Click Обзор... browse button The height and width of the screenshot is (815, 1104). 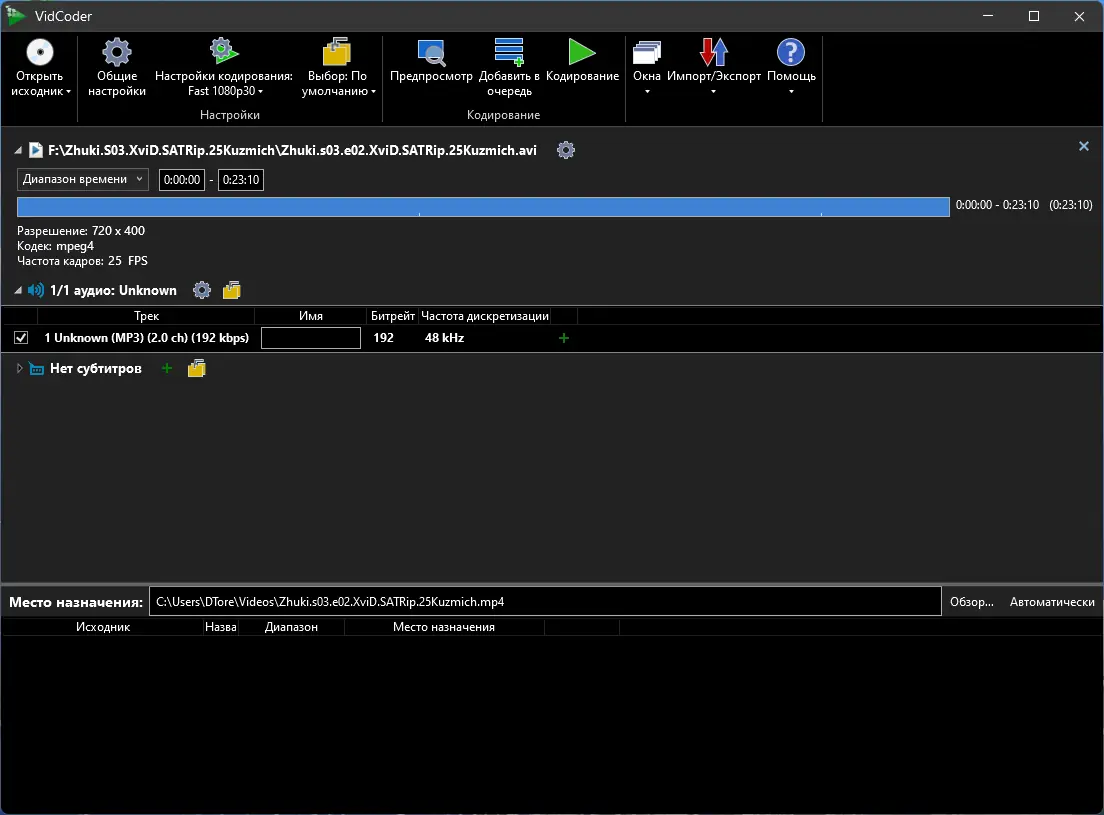(972, 602)
